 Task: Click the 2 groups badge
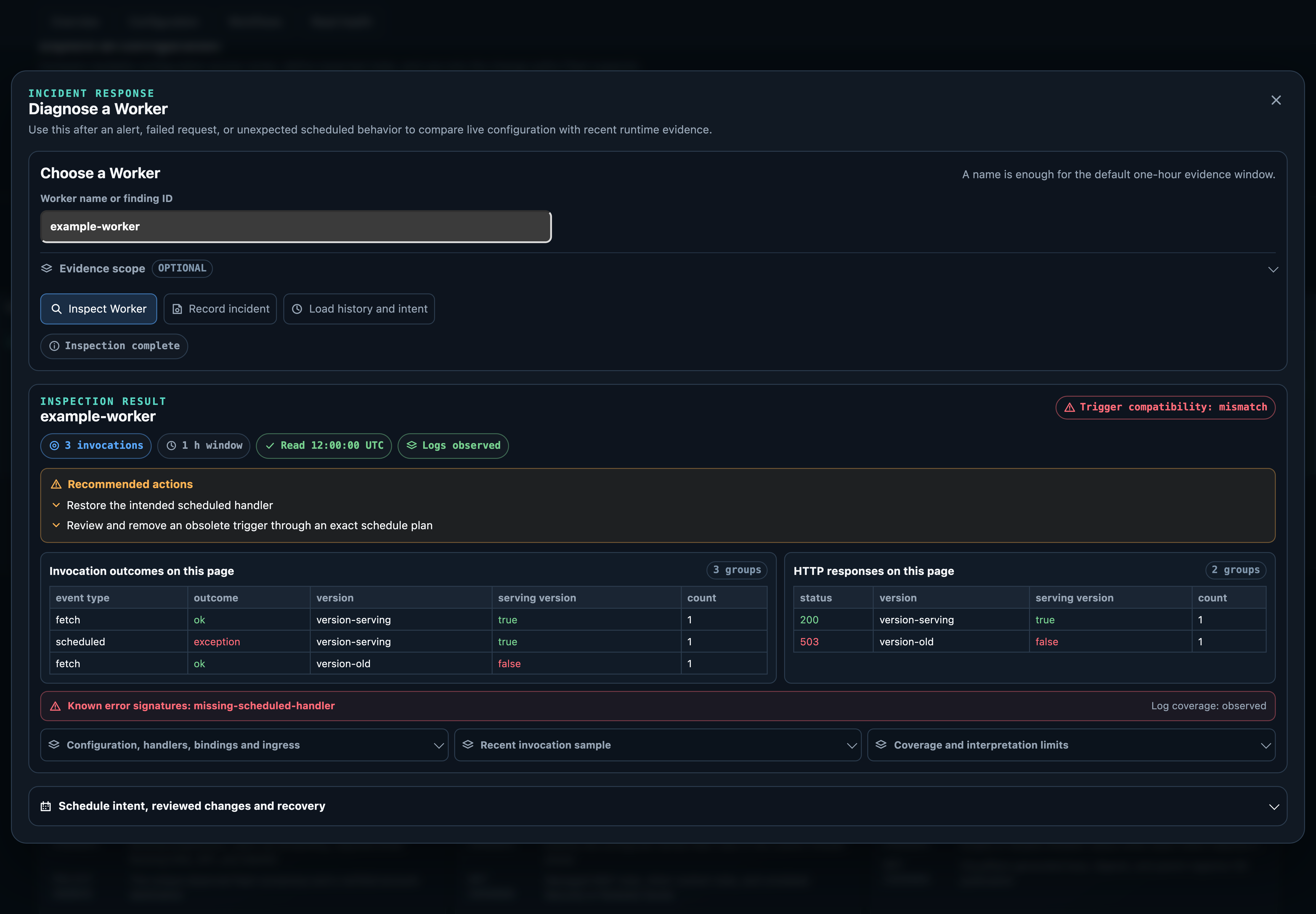(1235, 570)
